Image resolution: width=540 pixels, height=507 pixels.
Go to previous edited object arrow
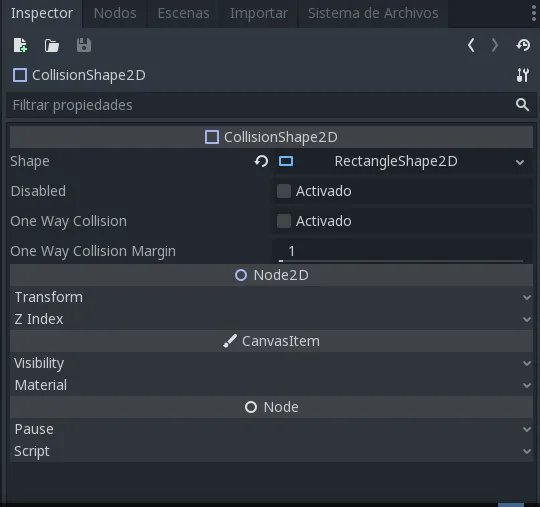471,45
